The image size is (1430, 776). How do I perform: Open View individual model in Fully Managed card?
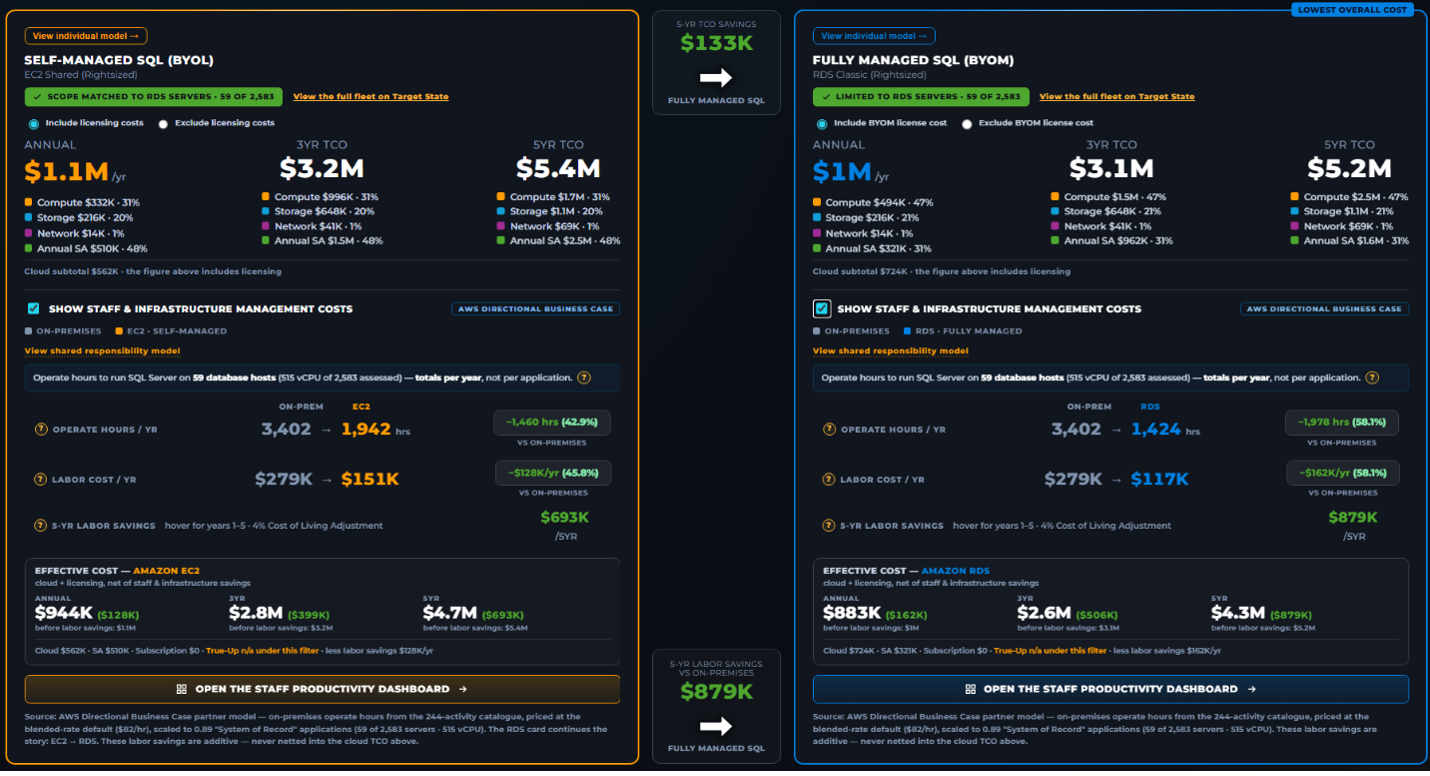click(x=874, y=36)
